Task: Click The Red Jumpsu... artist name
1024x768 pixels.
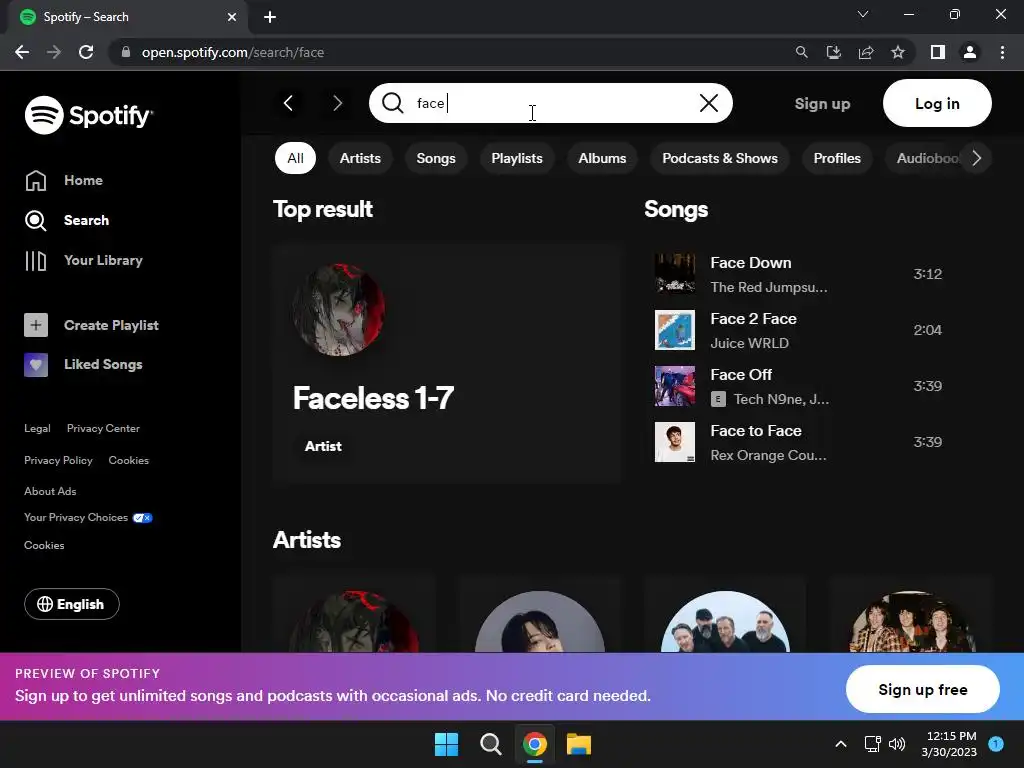Action: point(769,287)
